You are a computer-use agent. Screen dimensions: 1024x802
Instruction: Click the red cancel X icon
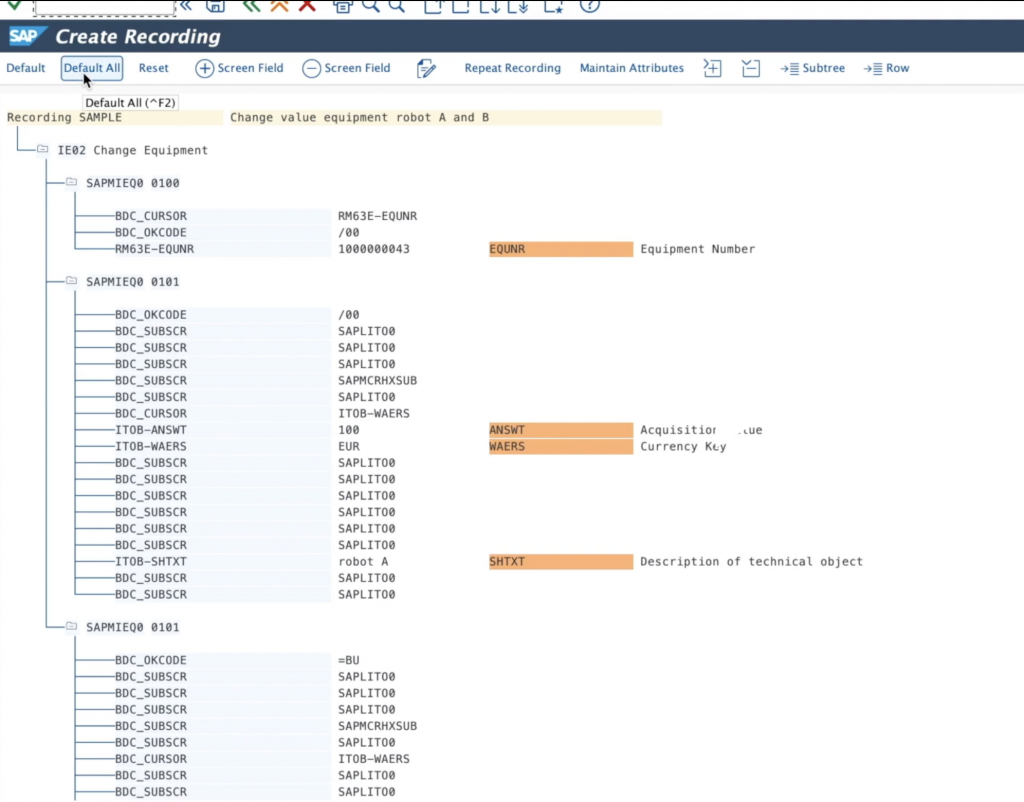[307, 5]
